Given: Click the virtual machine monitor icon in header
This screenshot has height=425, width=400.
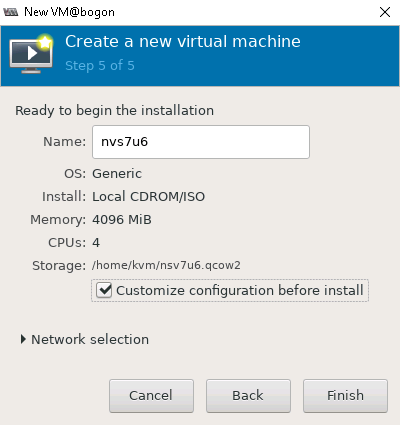Looking at the screenshot, I should (x=31, y=54).
